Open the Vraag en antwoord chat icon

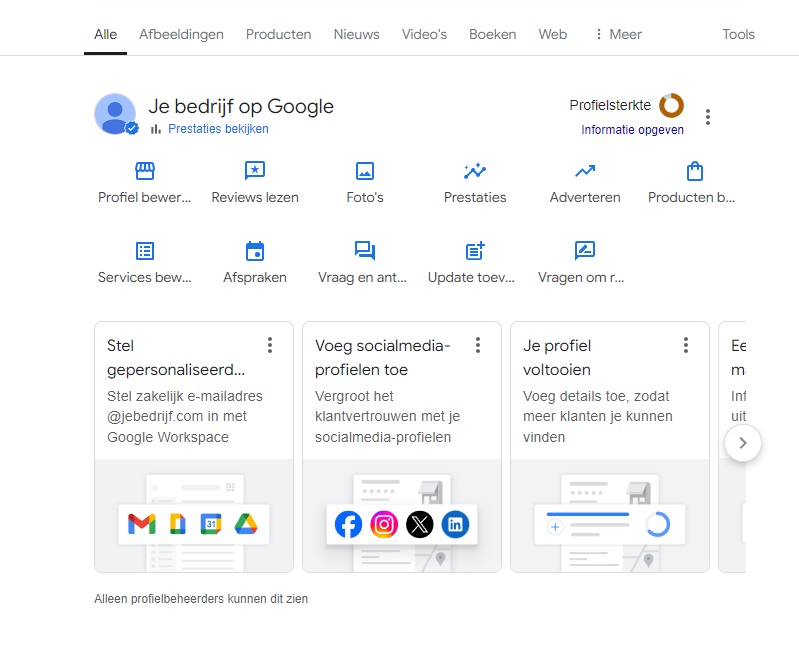(x=365, y=251)
